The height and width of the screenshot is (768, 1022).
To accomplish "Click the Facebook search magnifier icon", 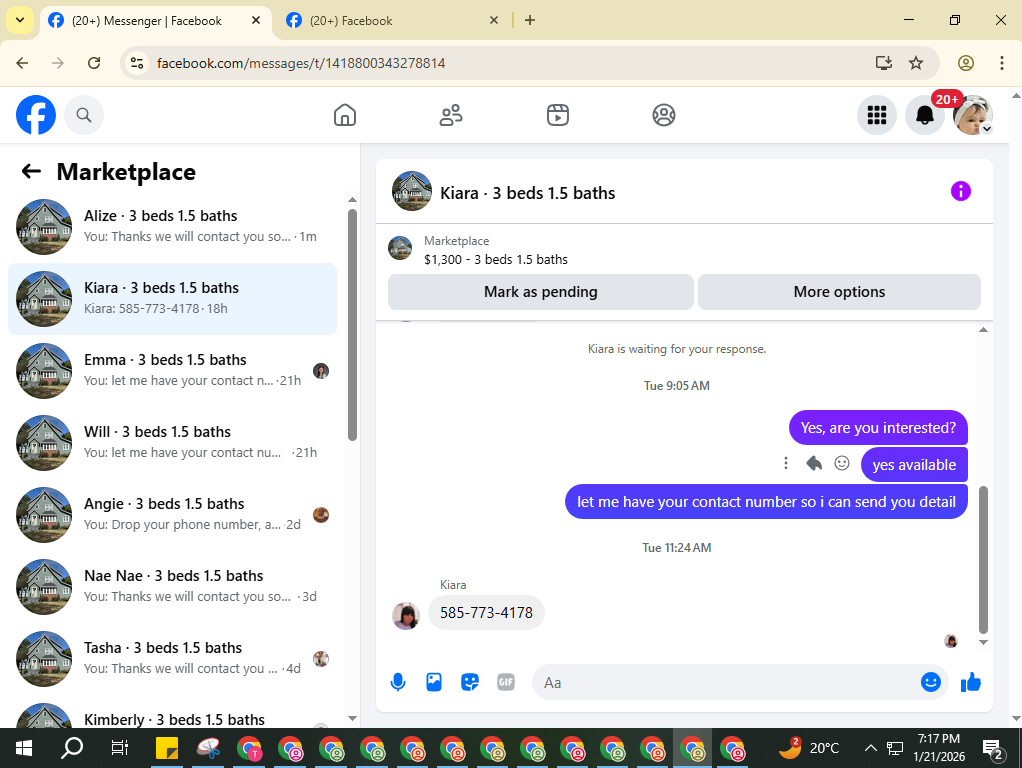I will click(x=83, y=115).
